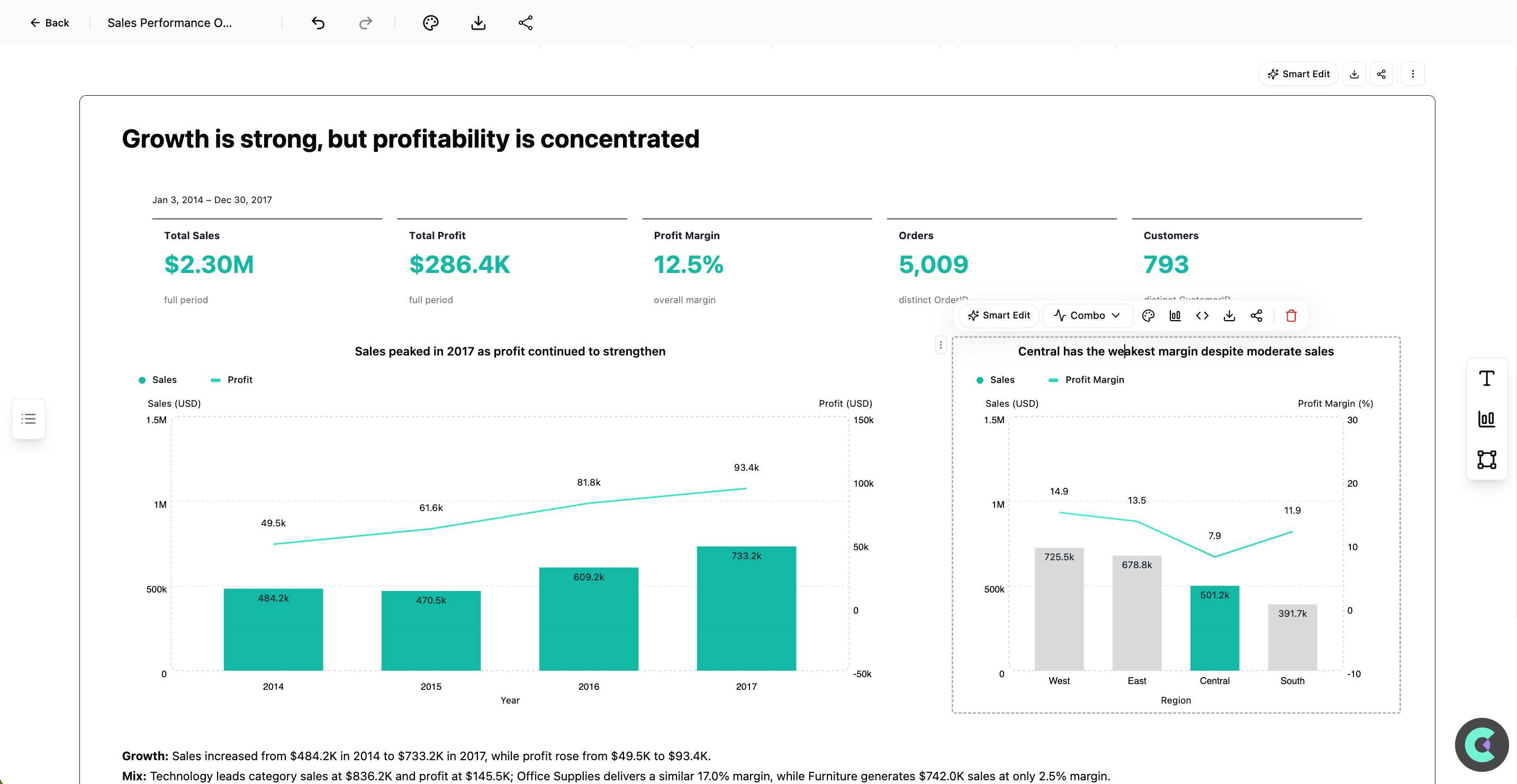
Task: Open the page more options menu
Action: tap(1413, 74)
